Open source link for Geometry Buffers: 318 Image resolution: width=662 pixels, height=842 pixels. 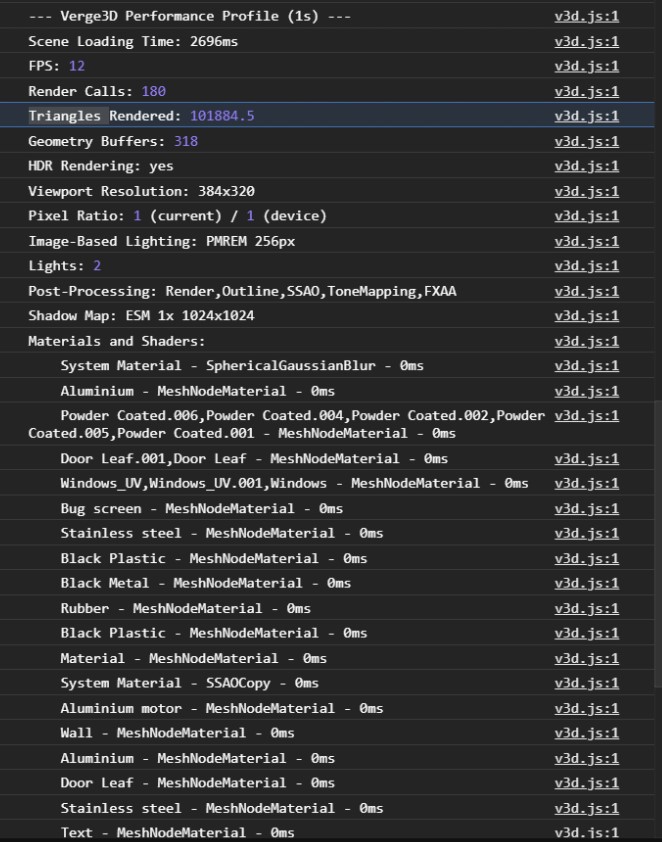point(586,141)
